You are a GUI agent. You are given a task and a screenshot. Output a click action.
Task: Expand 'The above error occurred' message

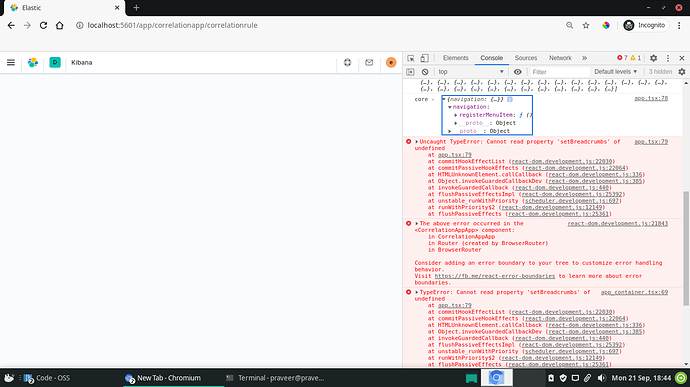[x=417, y=224]
